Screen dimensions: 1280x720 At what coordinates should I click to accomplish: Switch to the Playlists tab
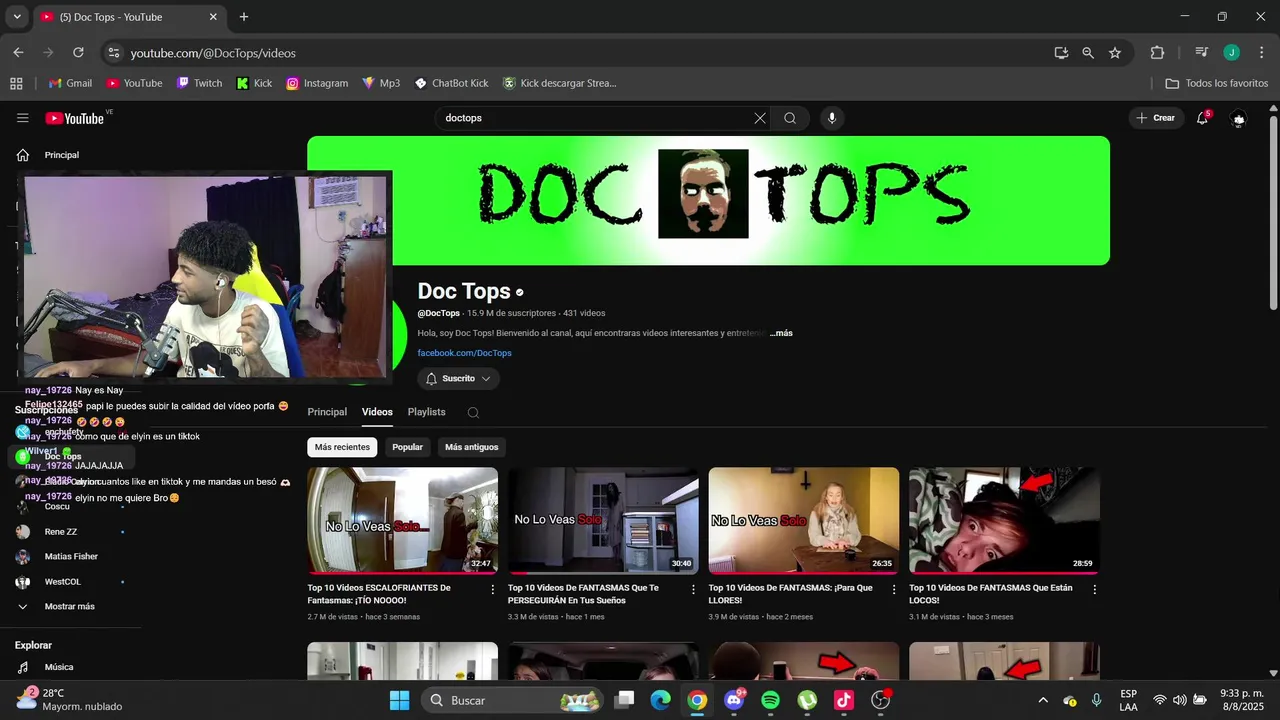[426, 412]
